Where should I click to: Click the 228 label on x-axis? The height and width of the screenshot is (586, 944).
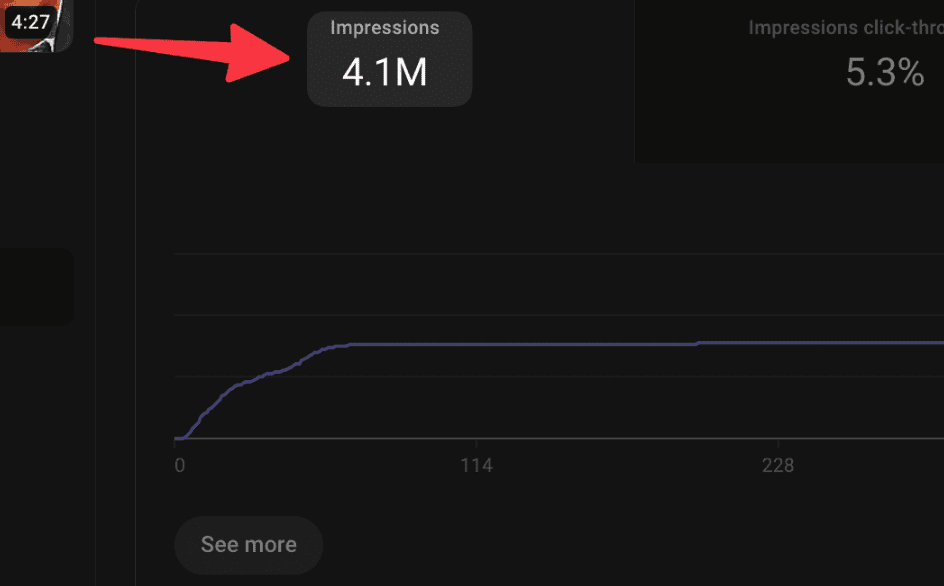[777, 466]
